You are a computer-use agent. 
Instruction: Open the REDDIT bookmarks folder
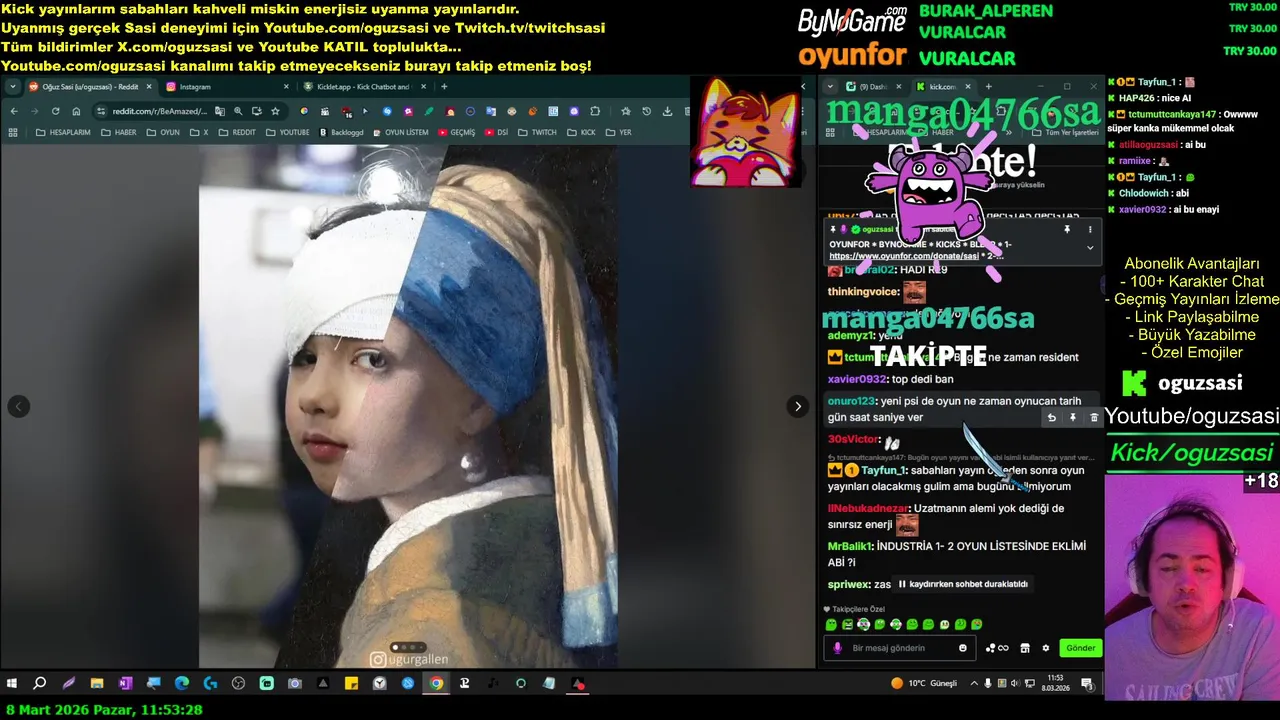[x=238, y=132]
